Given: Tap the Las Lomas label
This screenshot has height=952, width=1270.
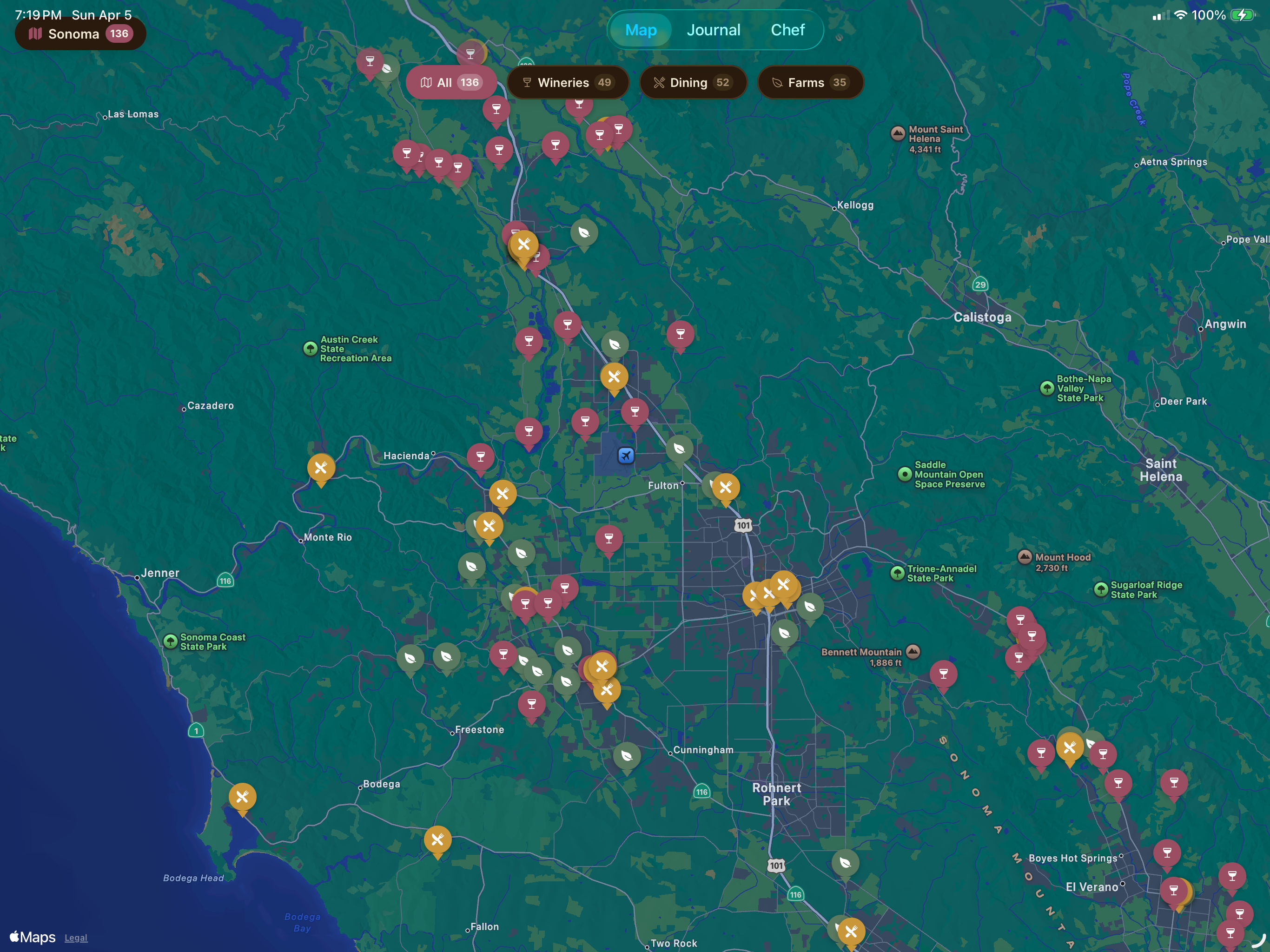Looking at the screenshot, I should click(x=133, y=114).
